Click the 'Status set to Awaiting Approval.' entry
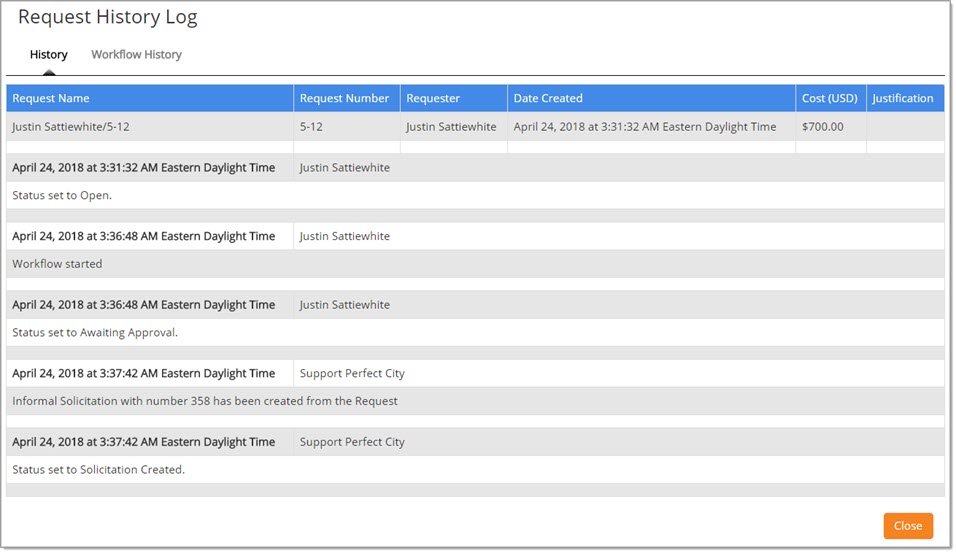The height and width of the screenshot is (553, 956). [95, 332]
